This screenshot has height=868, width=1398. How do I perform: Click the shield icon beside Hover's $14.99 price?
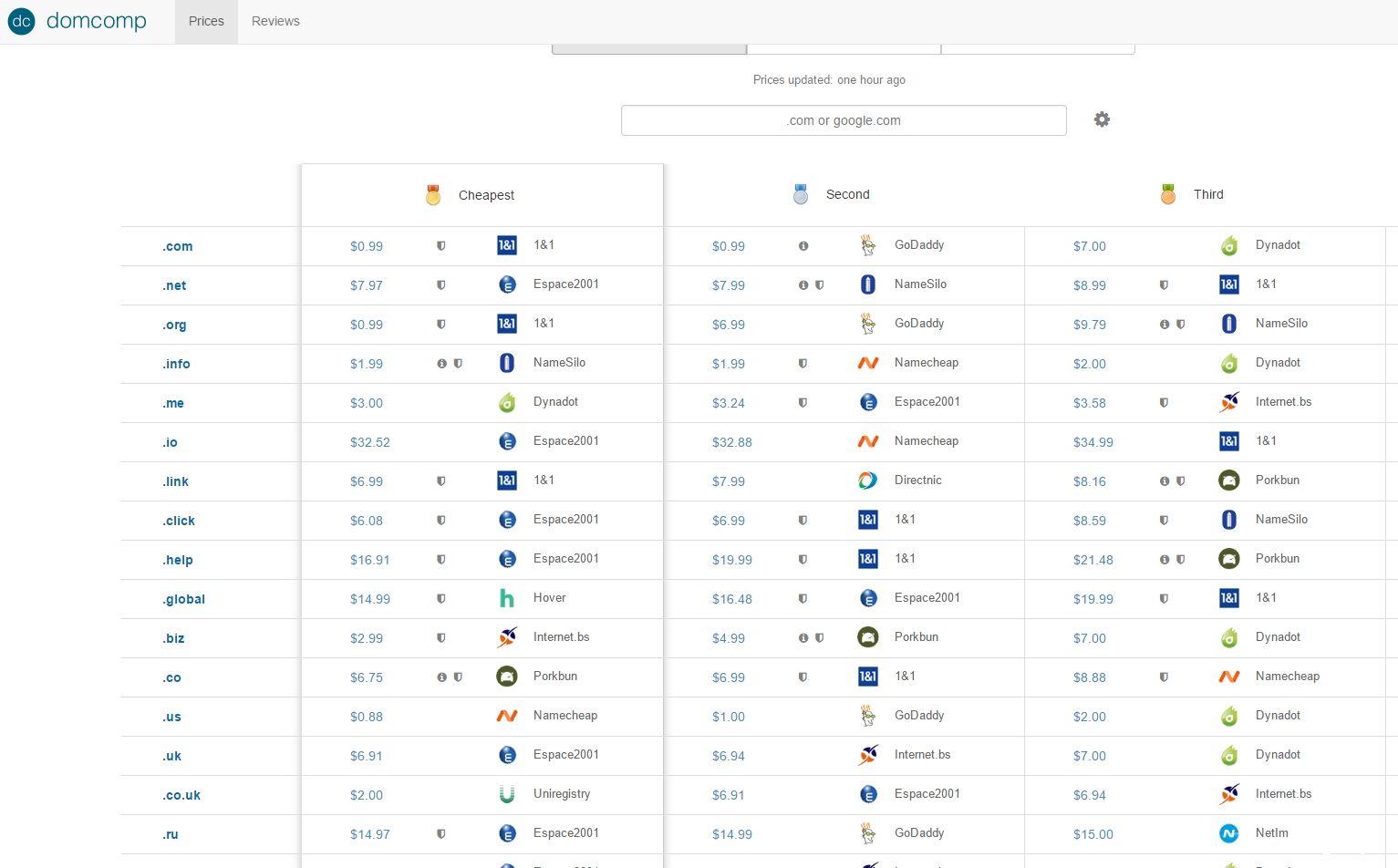click(x=441, y=599)
